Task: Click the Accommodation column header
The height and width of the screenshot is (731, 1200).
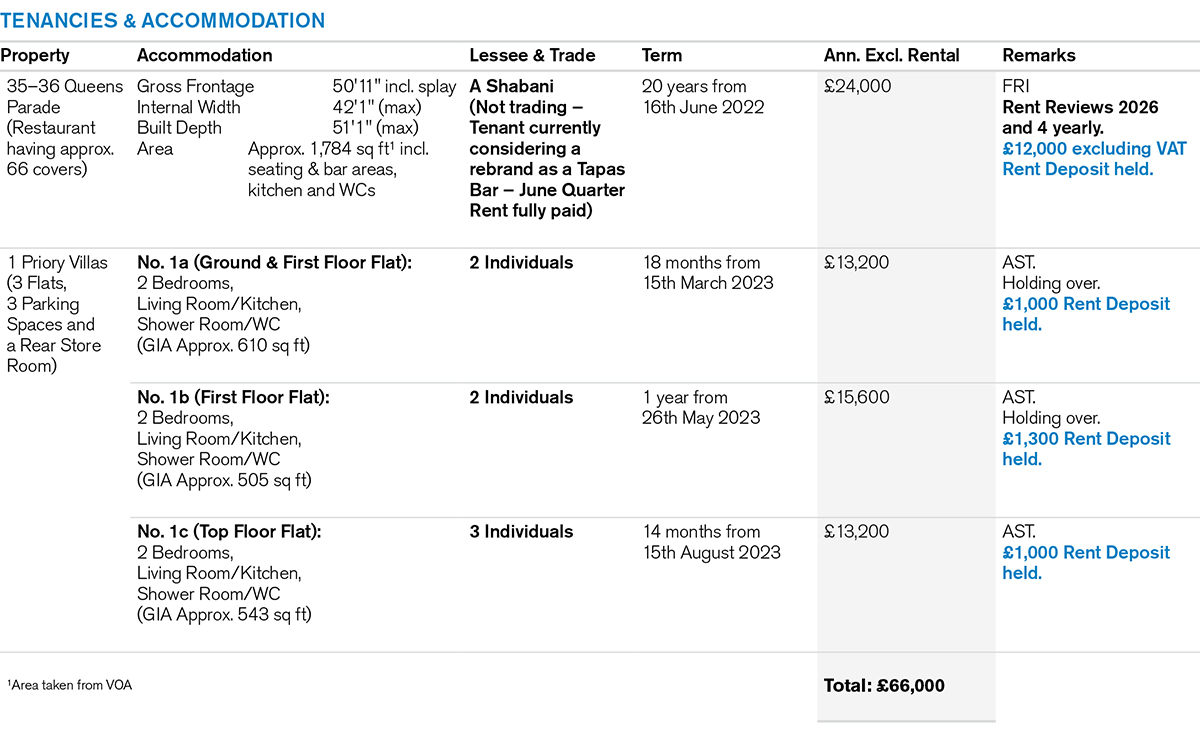Action: (x=204, y=56)
